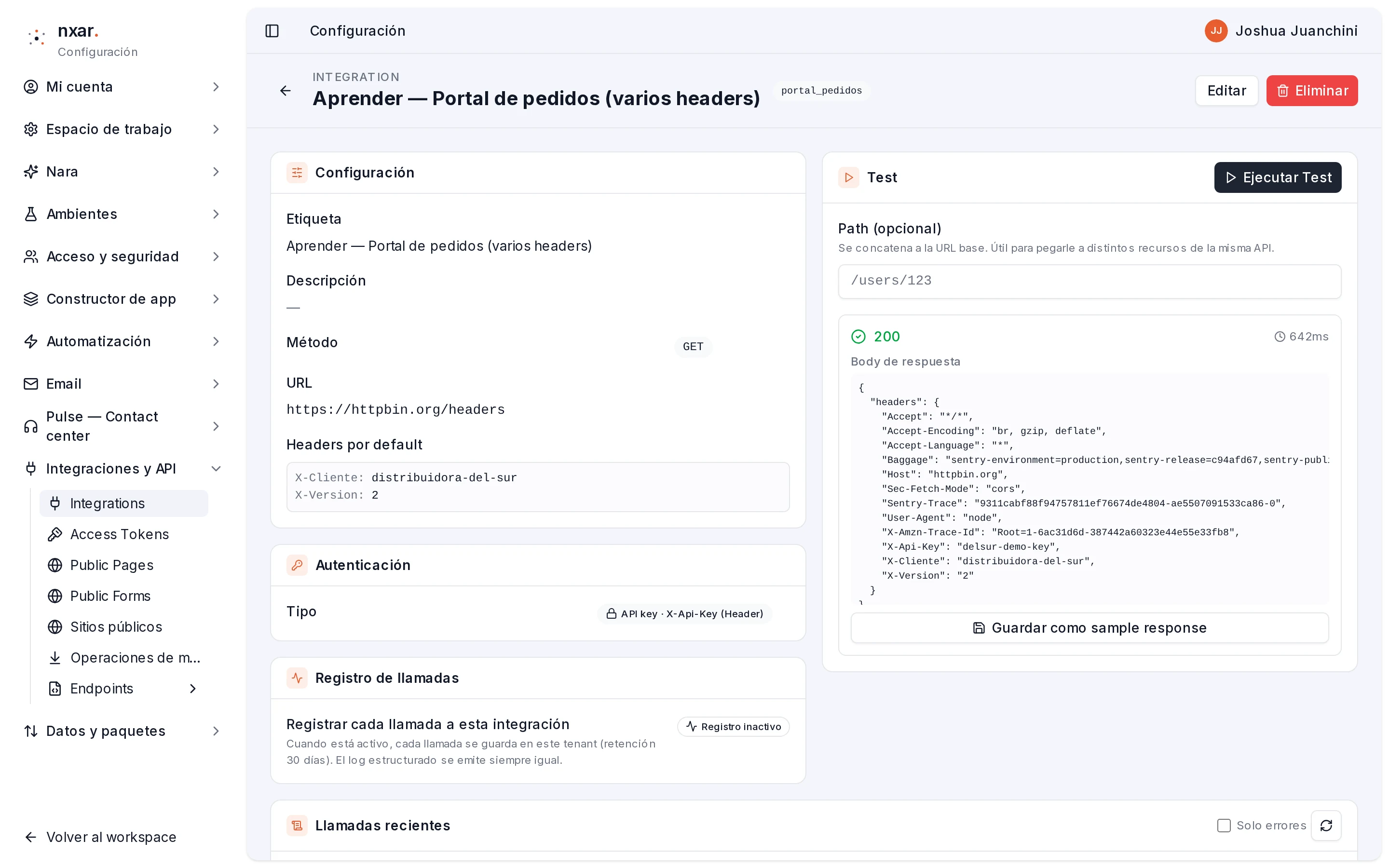
Task: Click the Integraciones y API plug icon
Action: click(x=31, y=469)
